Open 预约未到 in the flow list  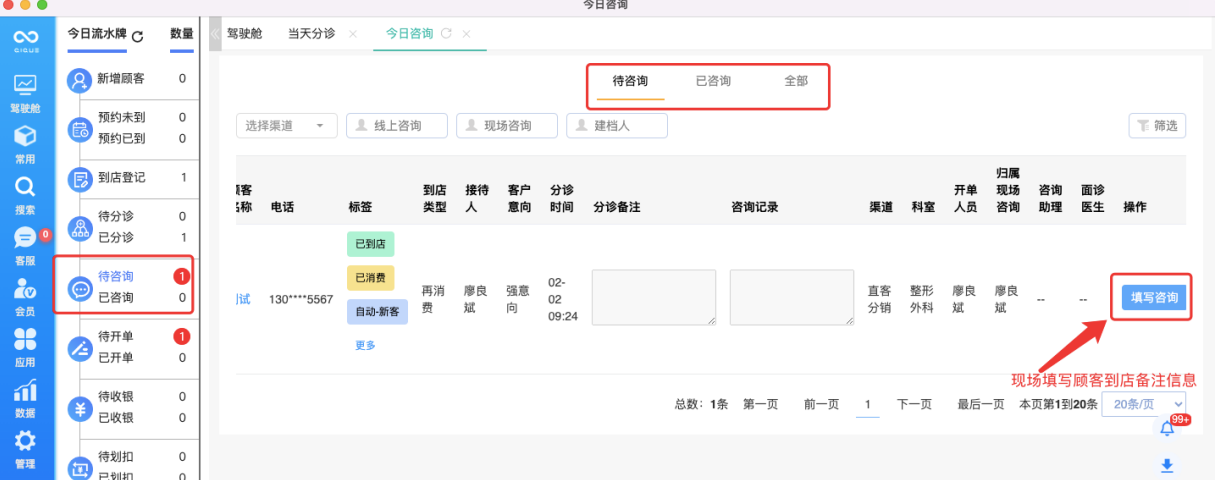121,117
